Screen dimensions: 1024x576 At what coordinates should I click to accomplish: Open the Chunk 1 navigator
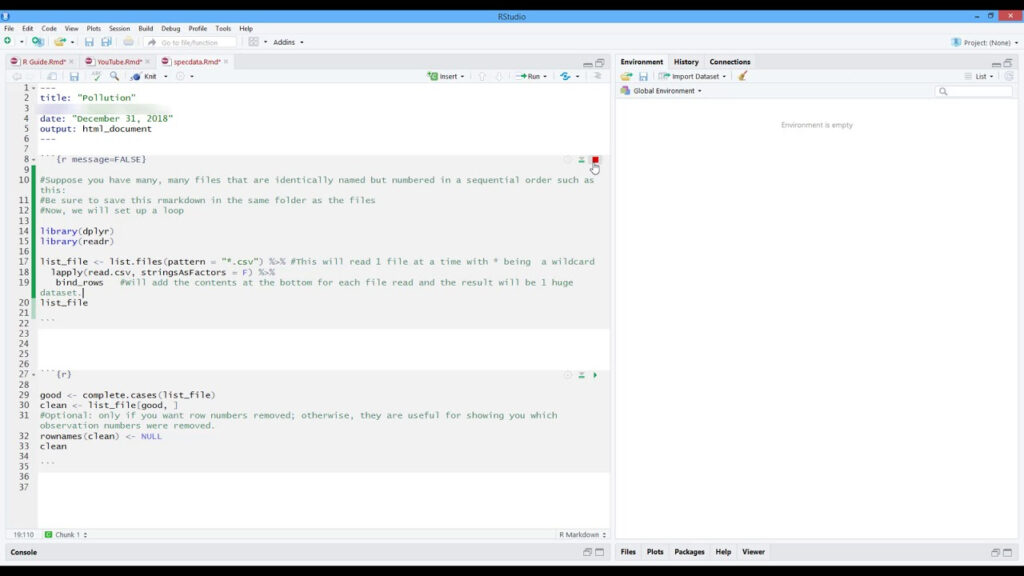65,534
